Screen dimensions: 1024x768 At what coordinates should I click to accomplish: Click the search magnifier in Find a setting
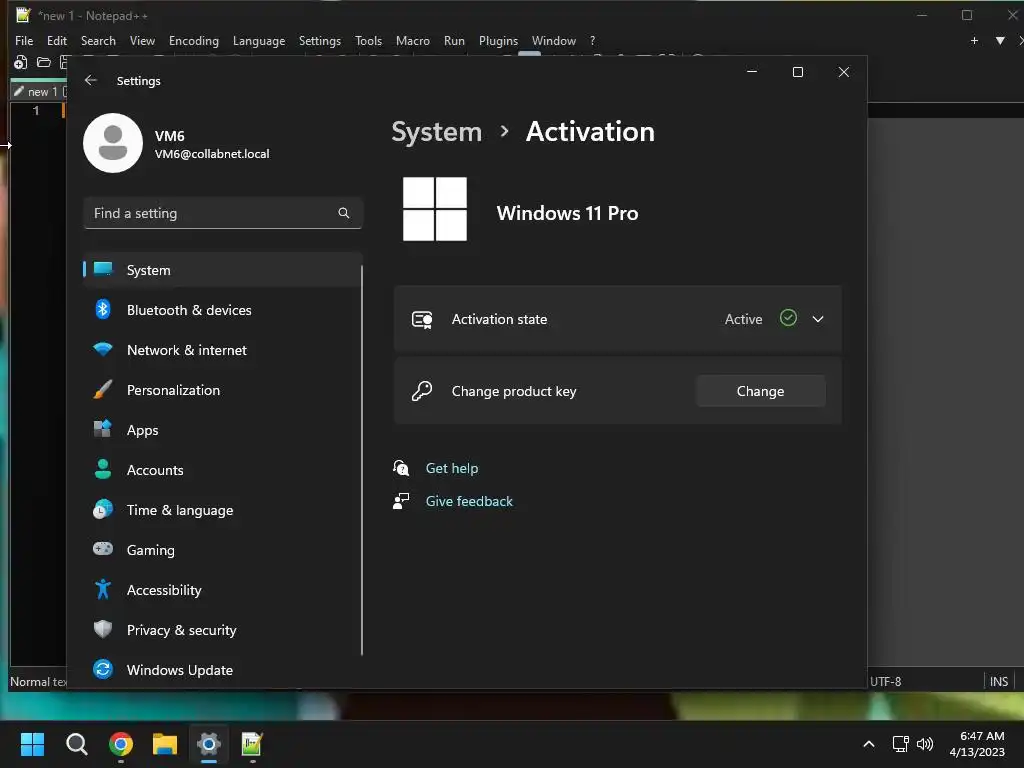click(344, 213)
